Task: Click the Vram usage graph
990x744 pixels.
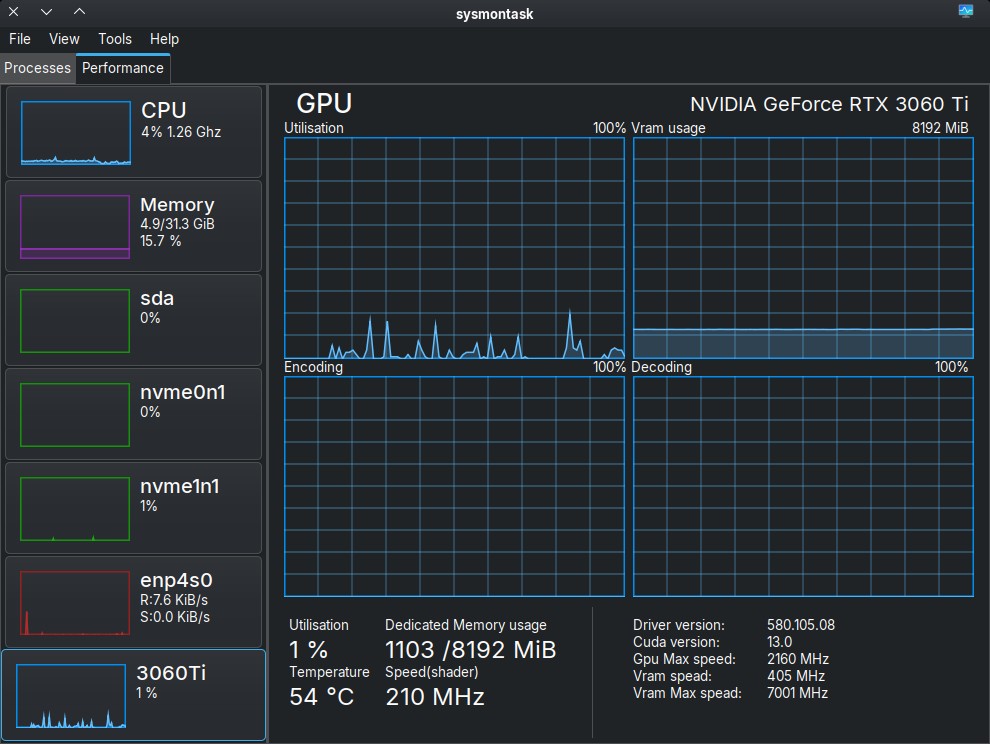Action: [803, 248]
